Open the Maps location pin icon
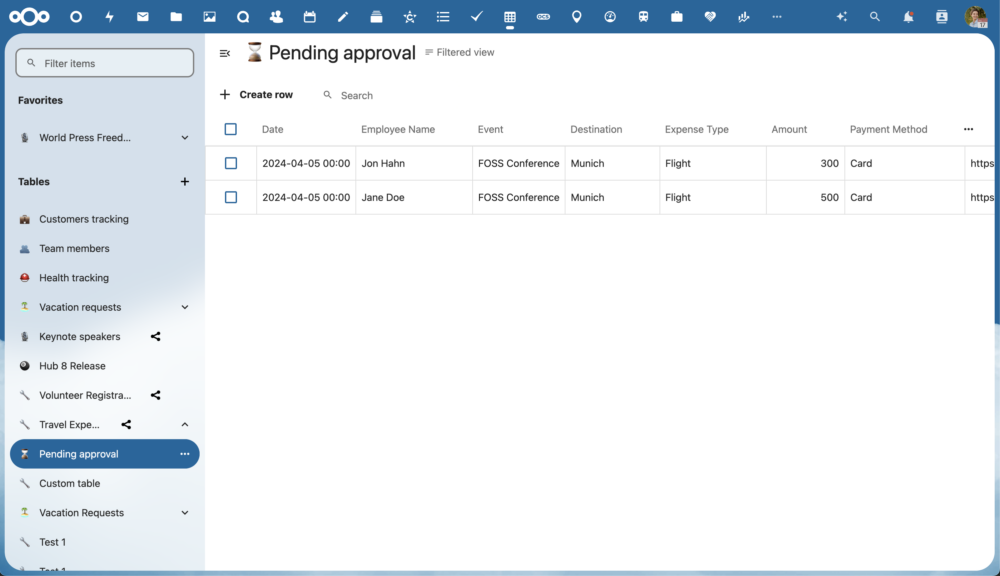This screenshot has width=1000, height=576. click(576, 16)
